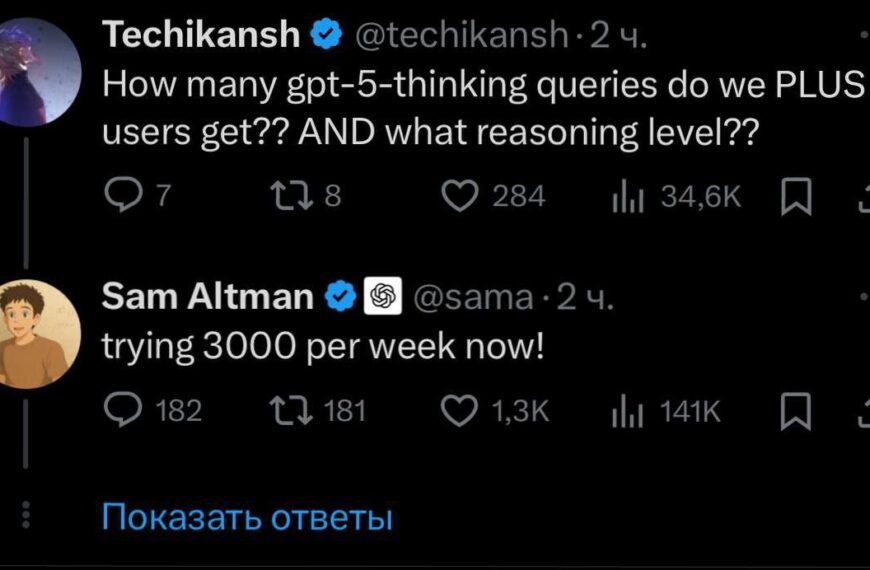The height and width of the screenshot is (570, 870).
Task: Open the @techikansh handle
Action: 462,36
